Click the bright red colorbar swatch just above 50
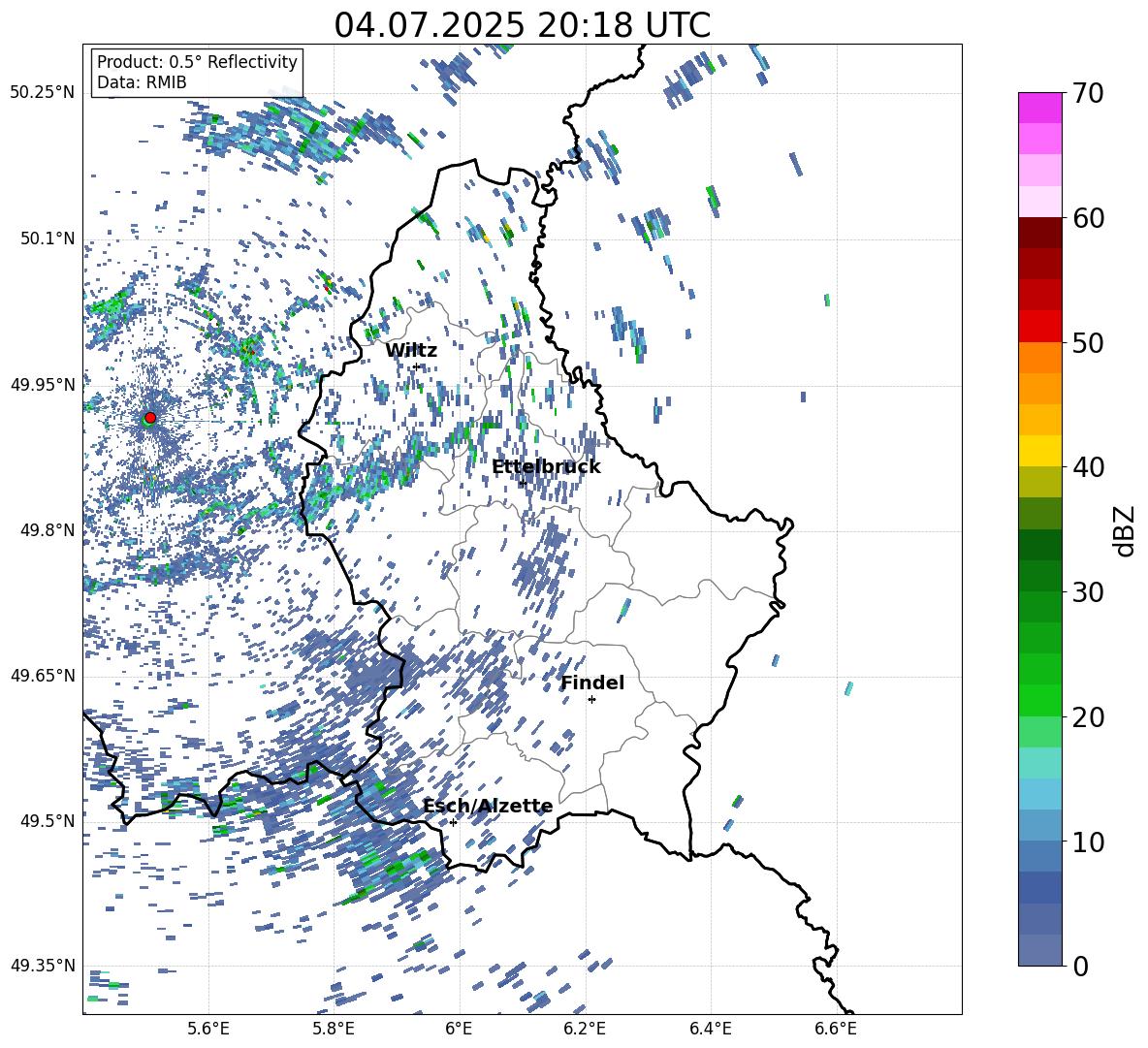The width and height of the screenshot is (1148, 1048). (1039, 327)
